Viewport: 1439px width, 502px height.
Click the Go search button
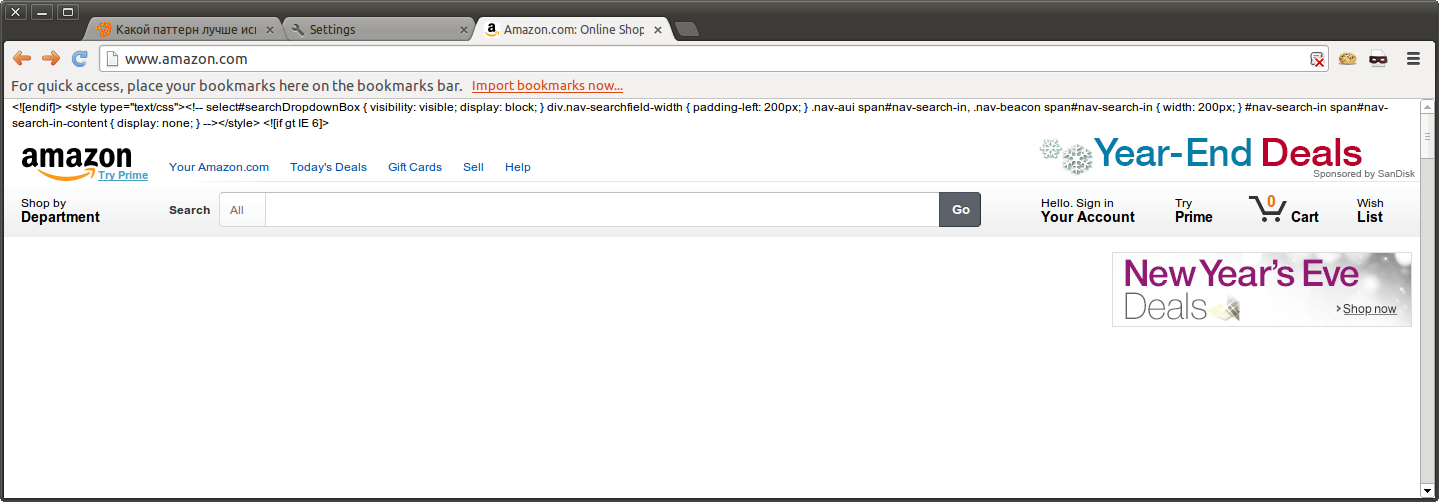(x=960, y=210)
